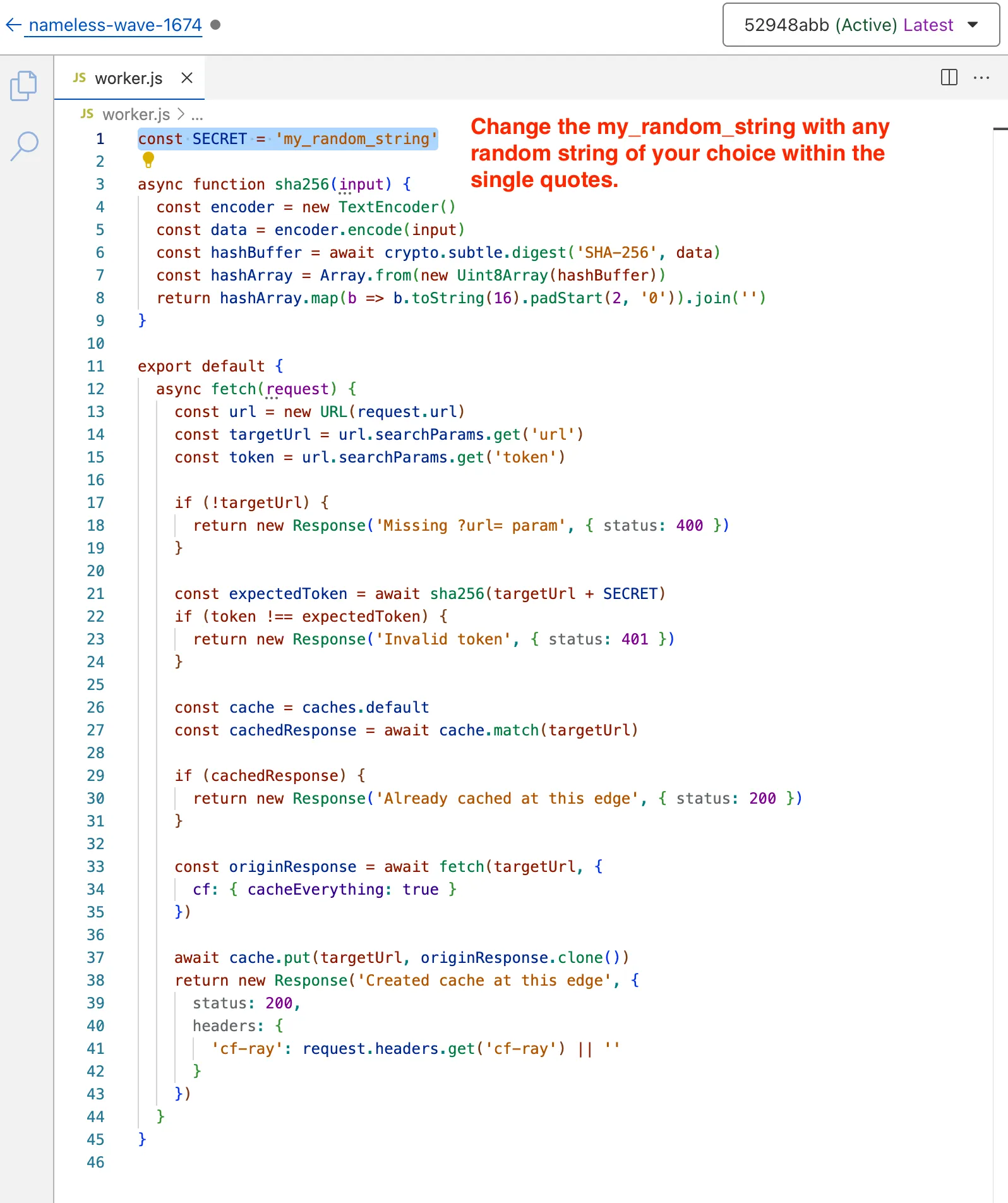Click the yellow lightbulb quick-fix icon
Image resolution: width=1008 pixels, height=1203 pixels.
point(148,160)
